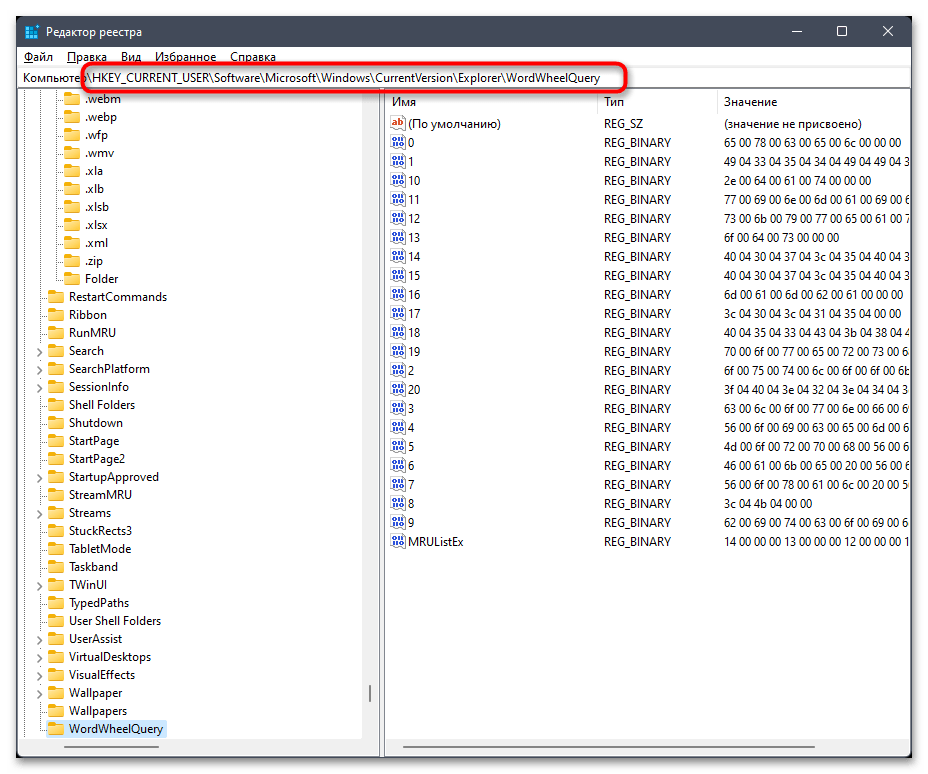Expand the VirtualDesktops key
This screenshot has height=774, width=928.
40,657
